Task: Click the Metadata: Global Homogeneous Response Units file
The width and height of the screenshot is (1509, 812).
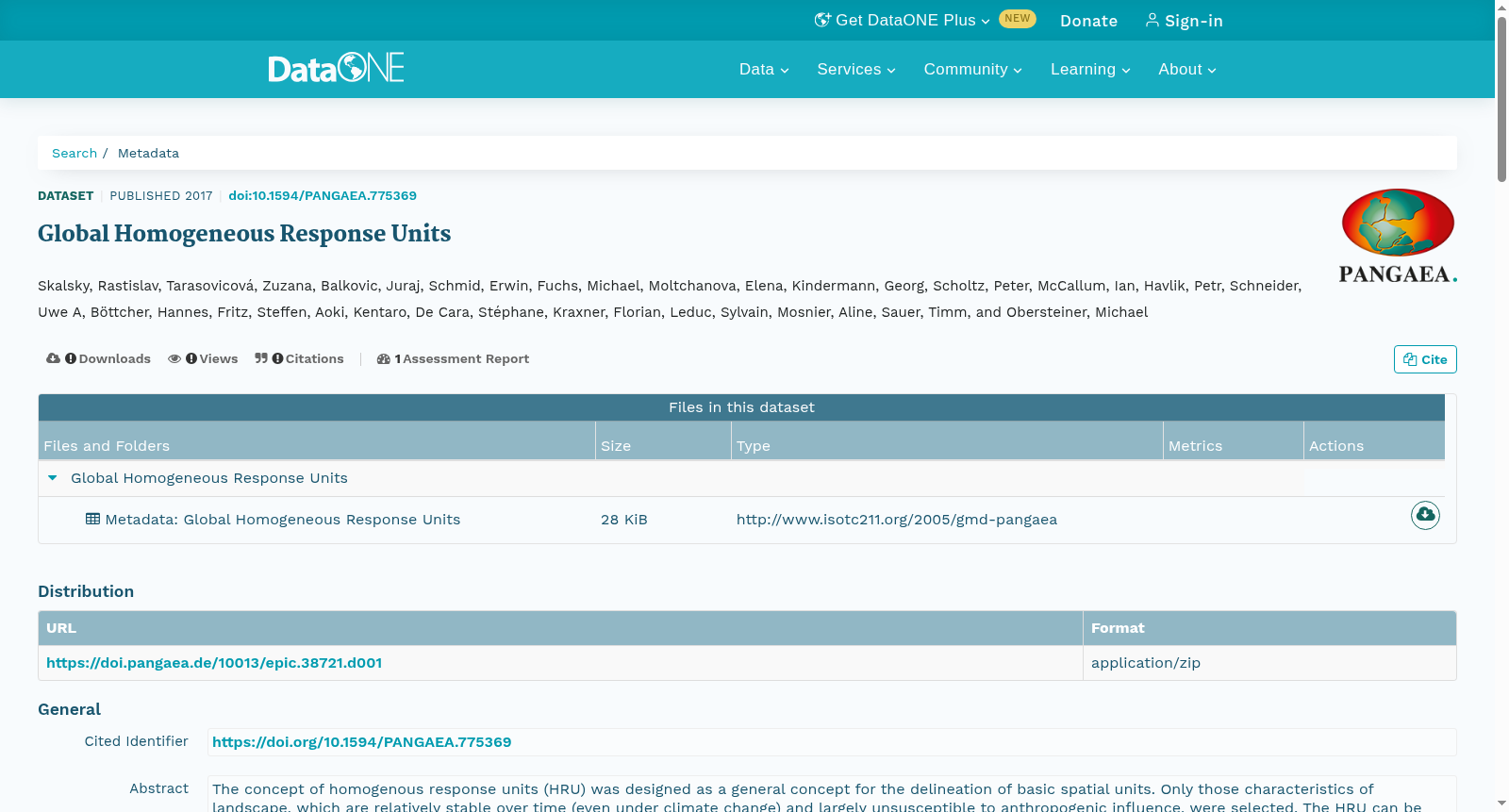Action: [283, 520]
